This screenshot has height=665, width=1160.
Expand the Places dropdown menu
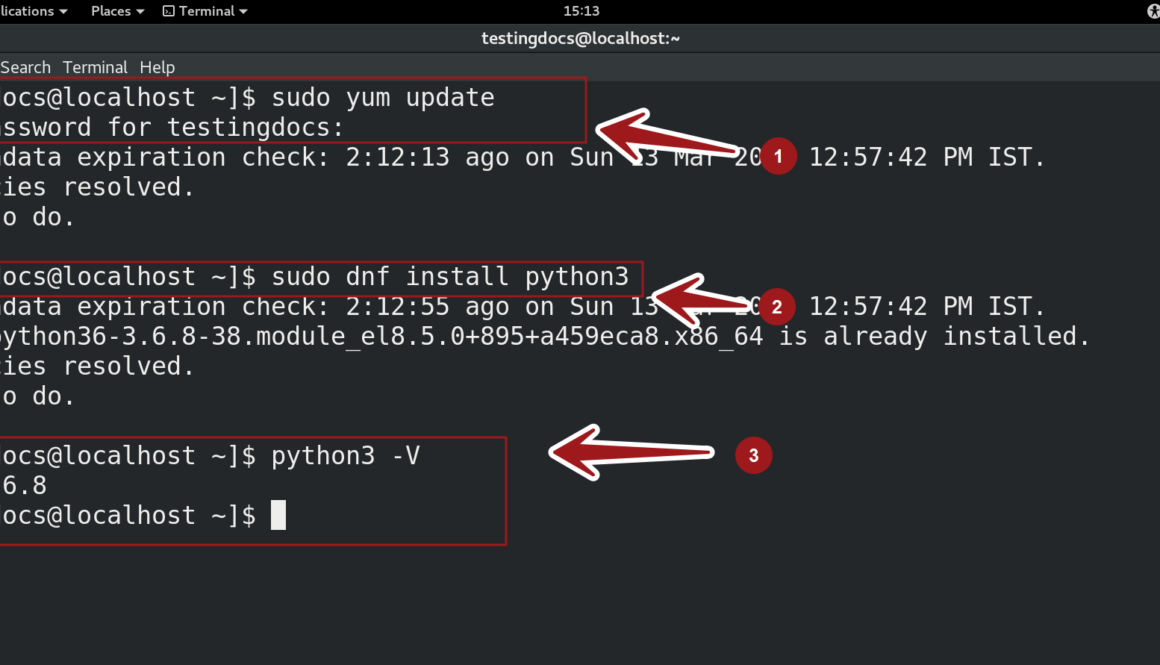click(117, 11)
